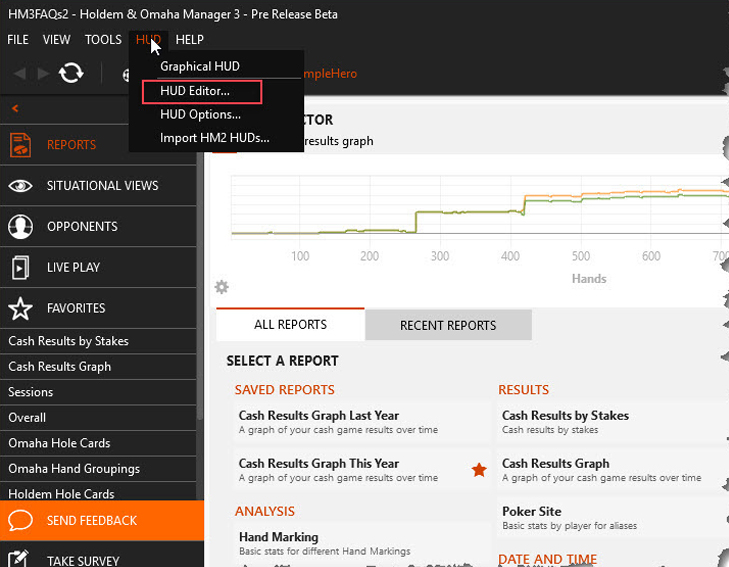Select Graphical HUD menu item
Viewport: 729px width, 567px height.
[200, 67]
